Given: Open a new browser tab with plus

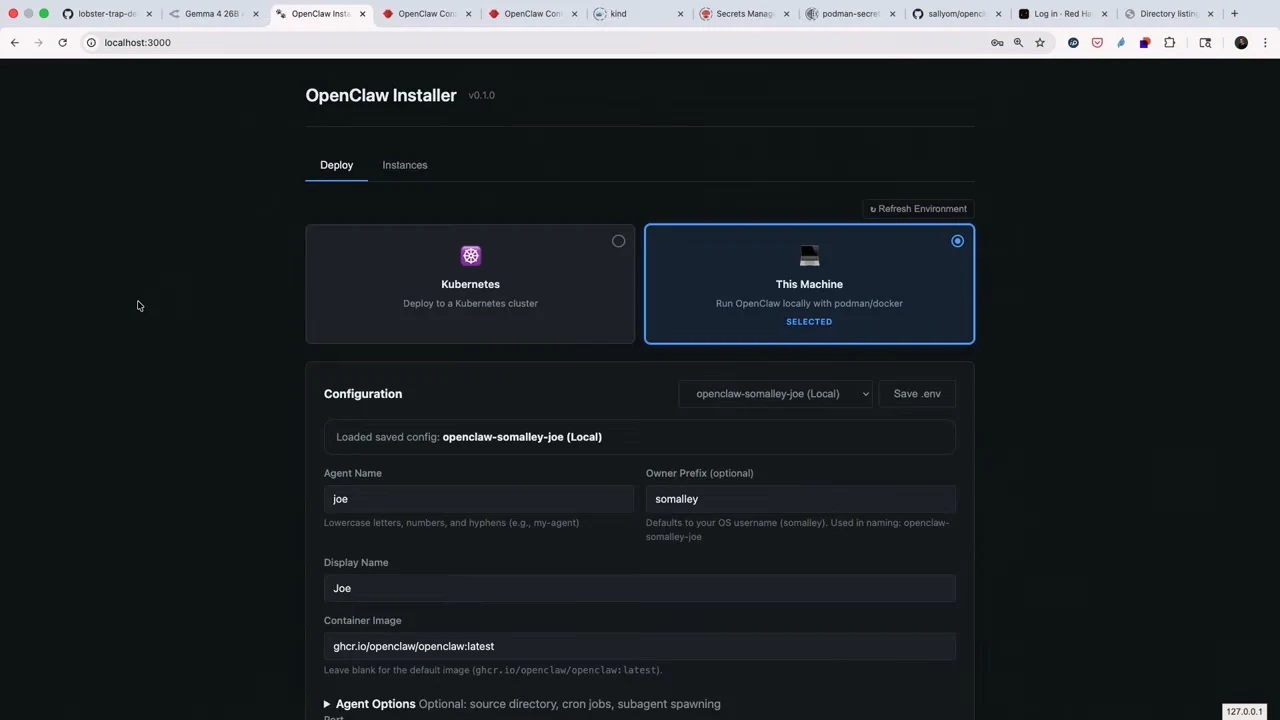Looking at the screenshot, I should 1234,14.
